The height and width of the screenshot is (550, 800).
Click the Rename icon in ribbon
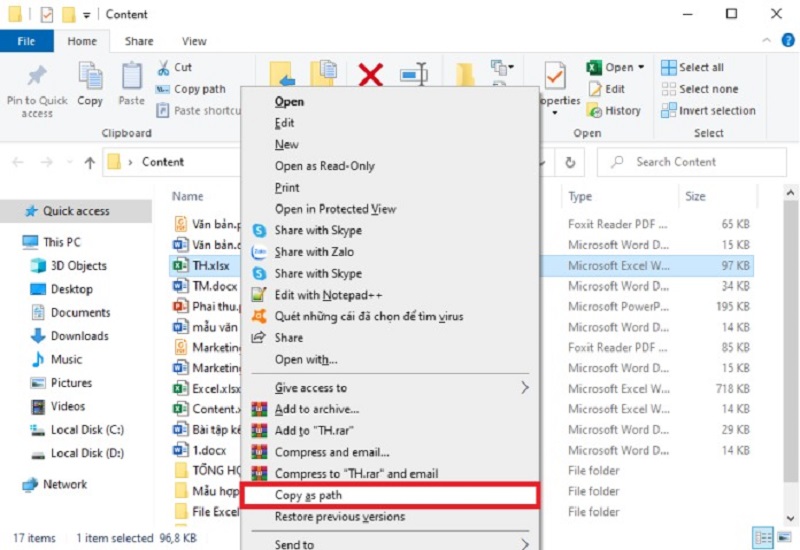pyautogui.click(x=413, y=74)
